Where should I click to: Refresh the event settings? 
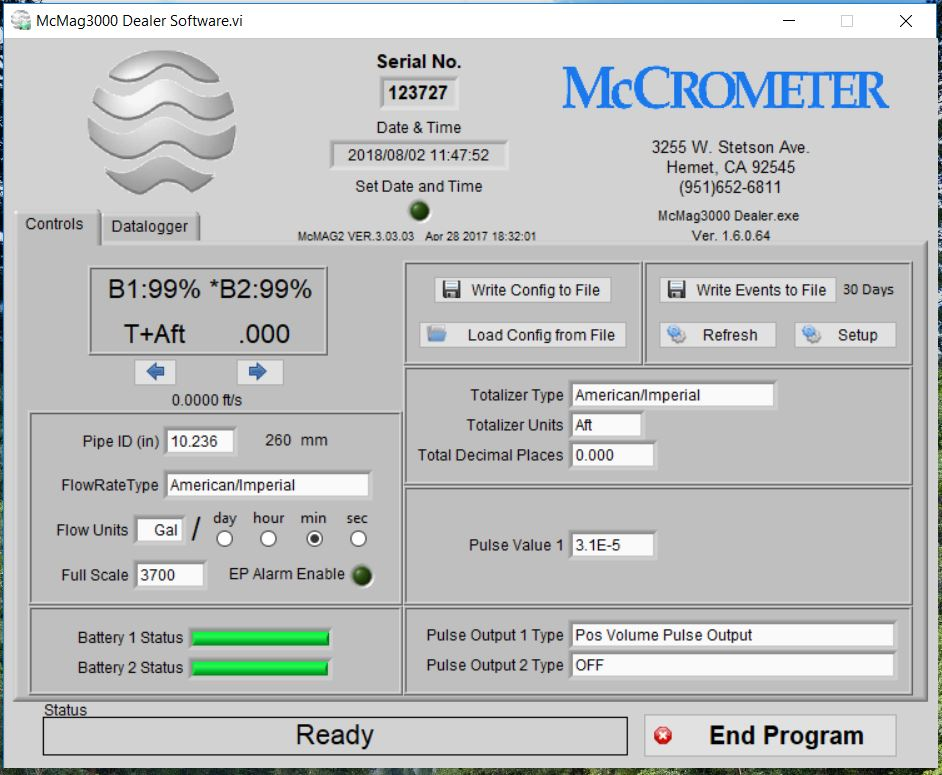719,335
